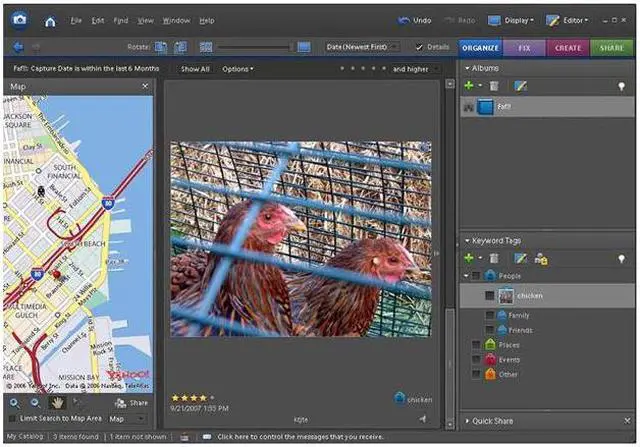Enable Limit Search to Map Area
This screenshot has width=640, height=447.
click(13, 418)
